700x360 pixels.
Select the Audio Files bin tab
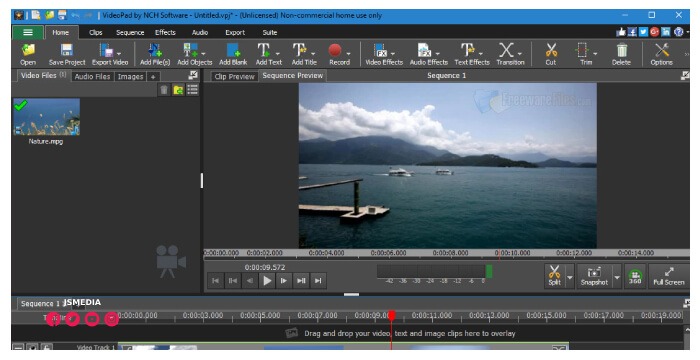click(x=92, y=76)
